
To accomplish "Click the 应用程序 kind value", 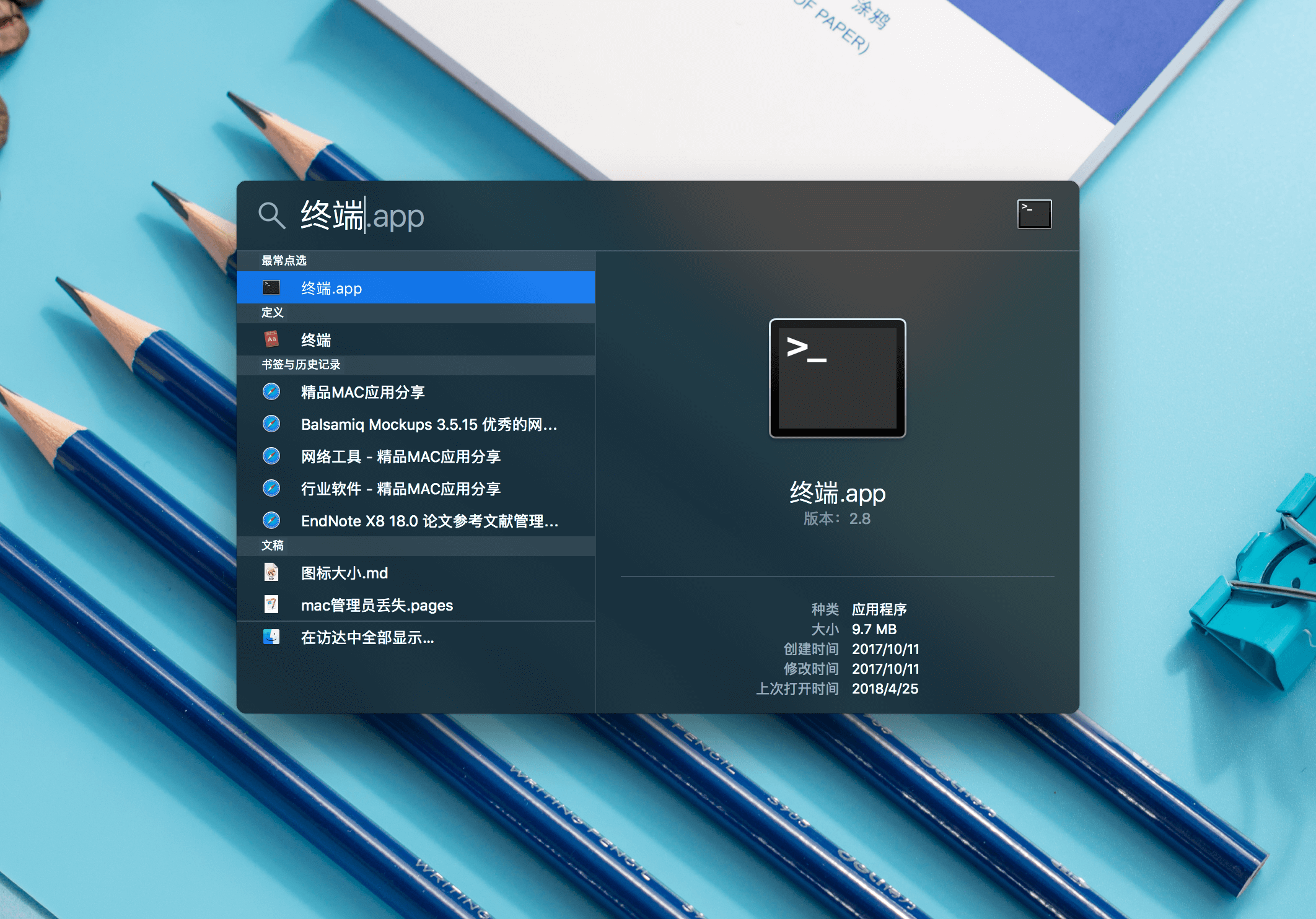I will (x=879, y=609).
